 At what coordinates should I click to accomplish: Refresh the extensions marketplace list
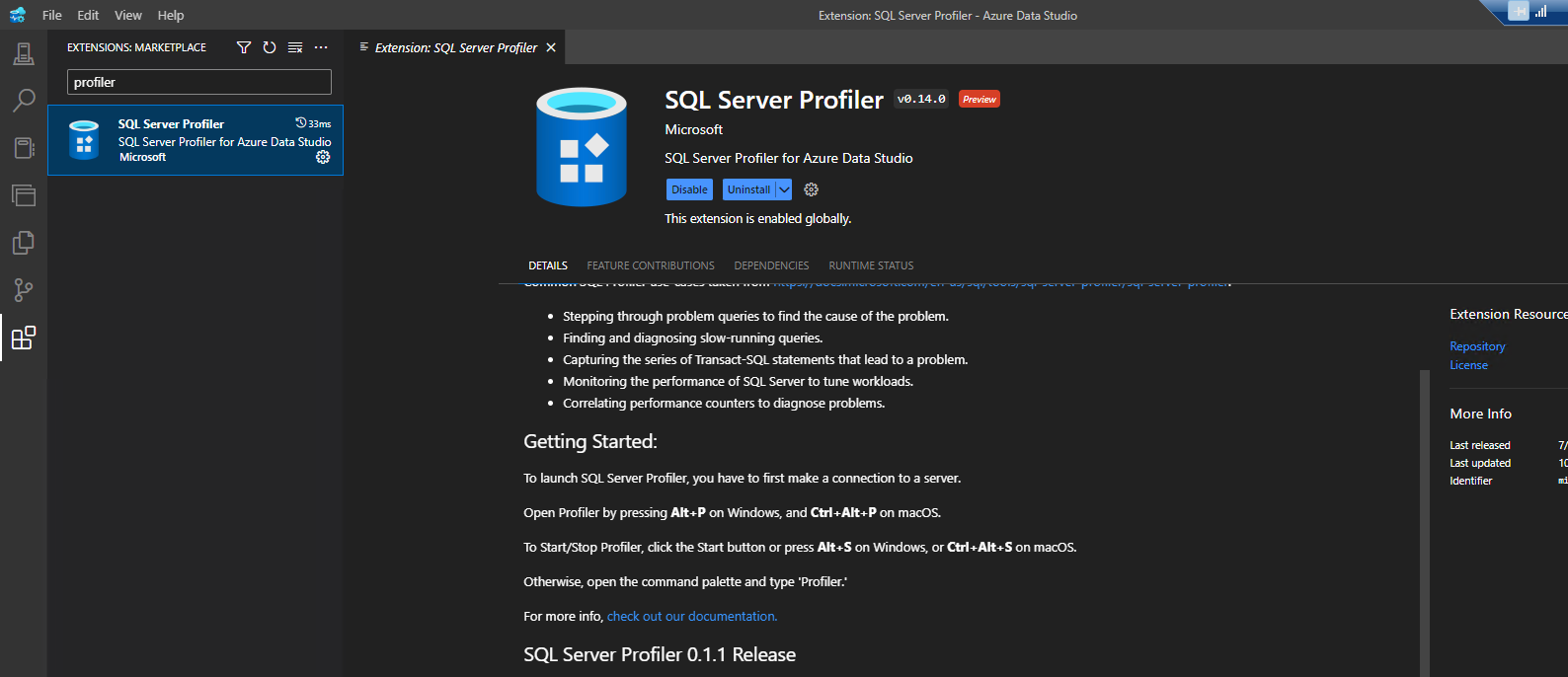coord(270,47)
